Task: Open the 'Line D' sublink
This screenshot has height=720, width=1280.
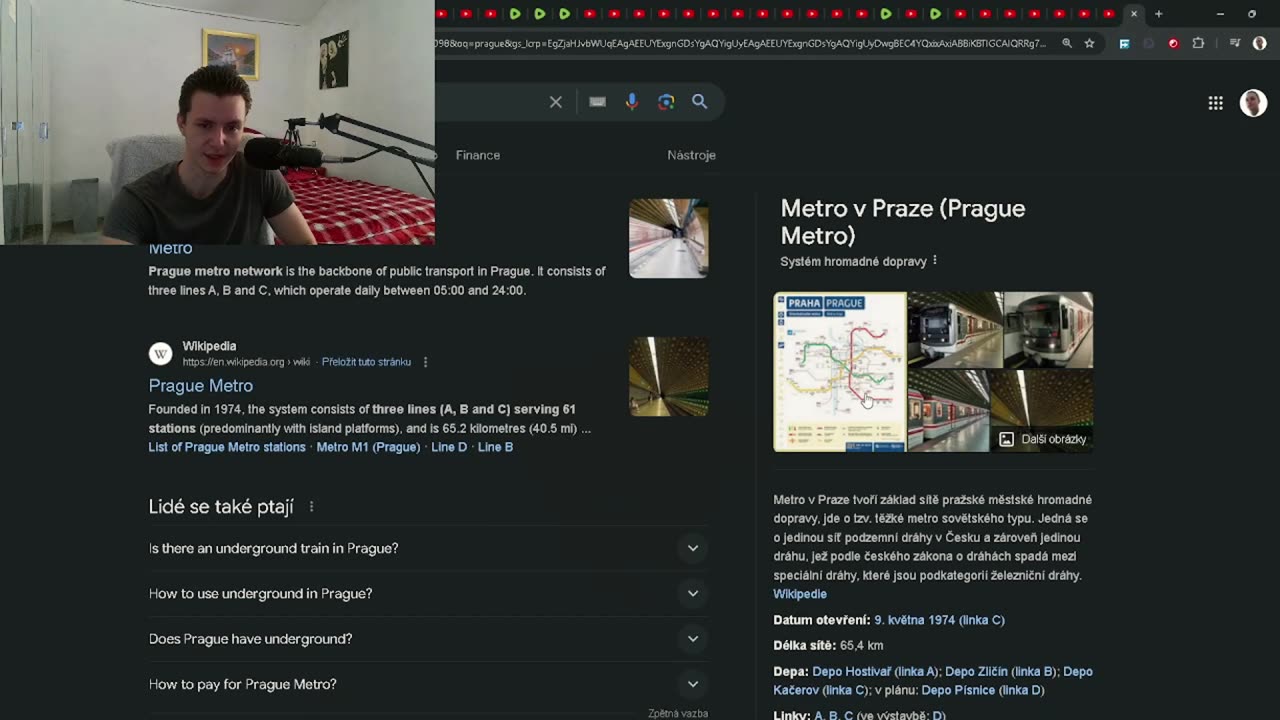Action: (x=449, y=447)
